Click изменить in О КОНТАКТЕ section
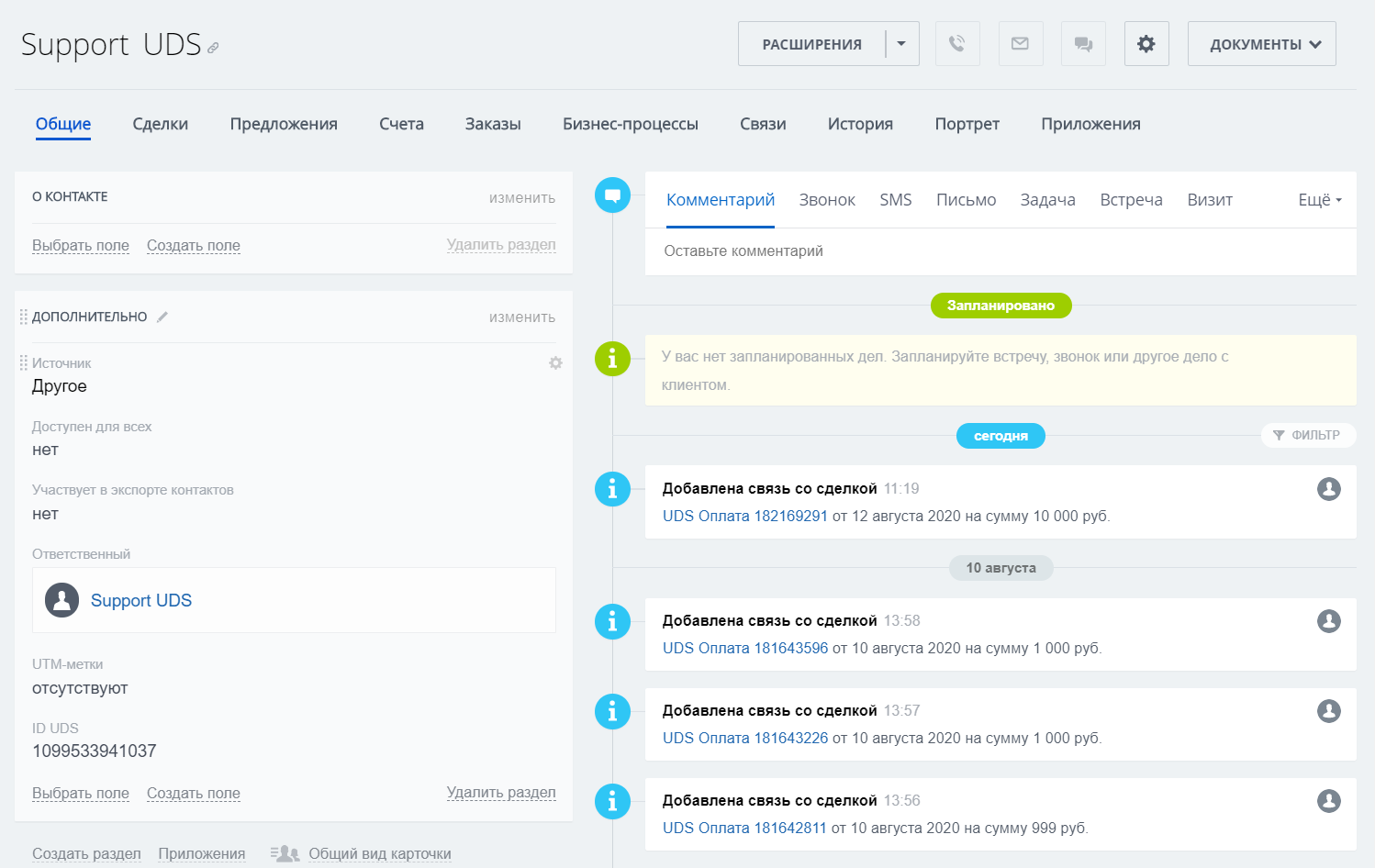Viewport: 1375px width, 868px height. [x=522, y=197]
